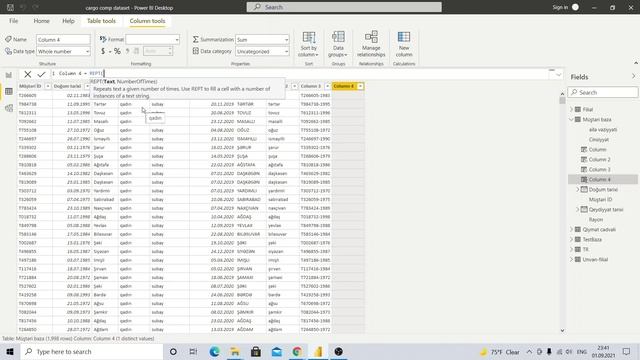Switch to the Help tab
This screenshot has width=640, height=360.
coord(68,21)
